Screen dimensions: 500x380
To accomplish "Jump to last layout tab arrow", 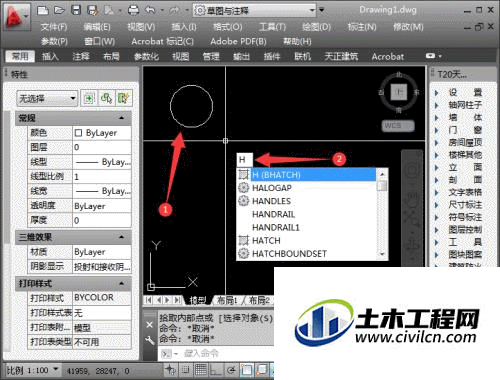I will point(177,300).
